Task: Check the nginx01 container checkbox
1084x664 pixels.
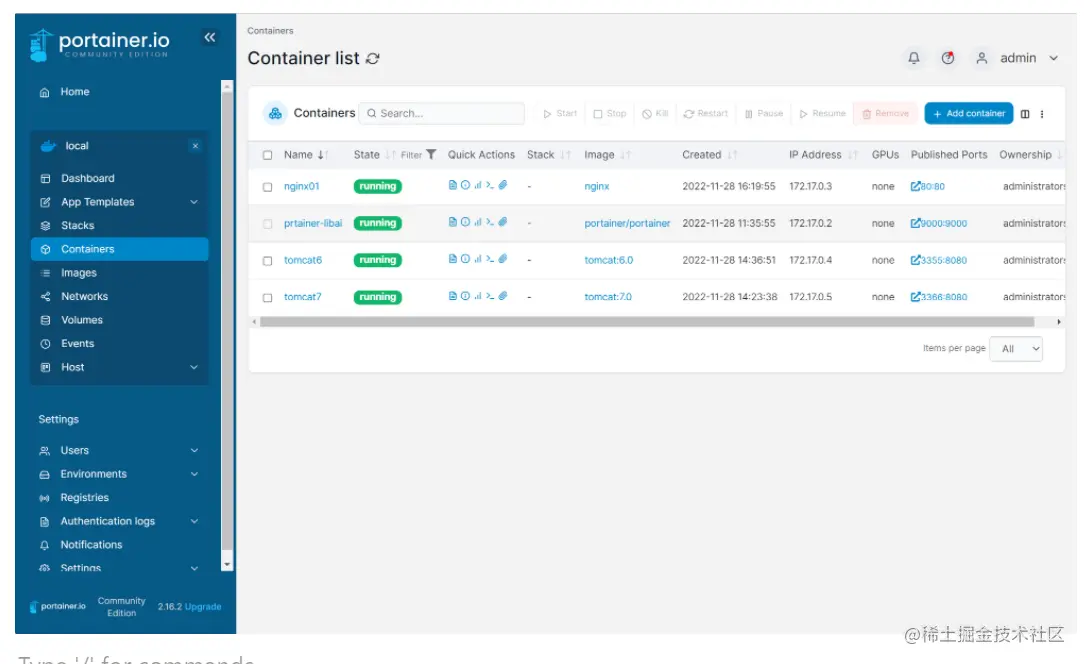Action: 268,187
